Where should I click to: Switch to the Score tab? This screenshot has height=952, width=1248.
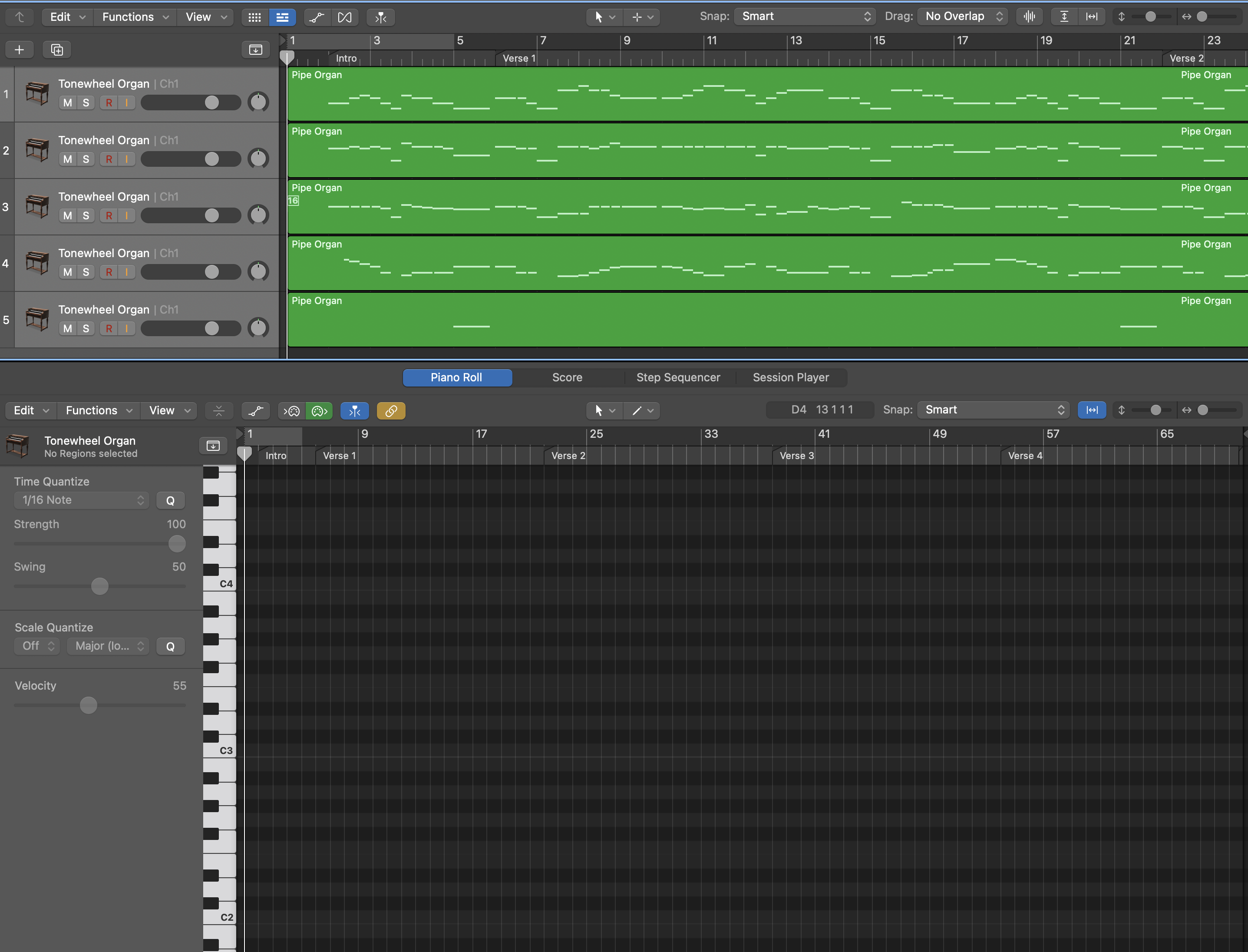coord(567,377)
